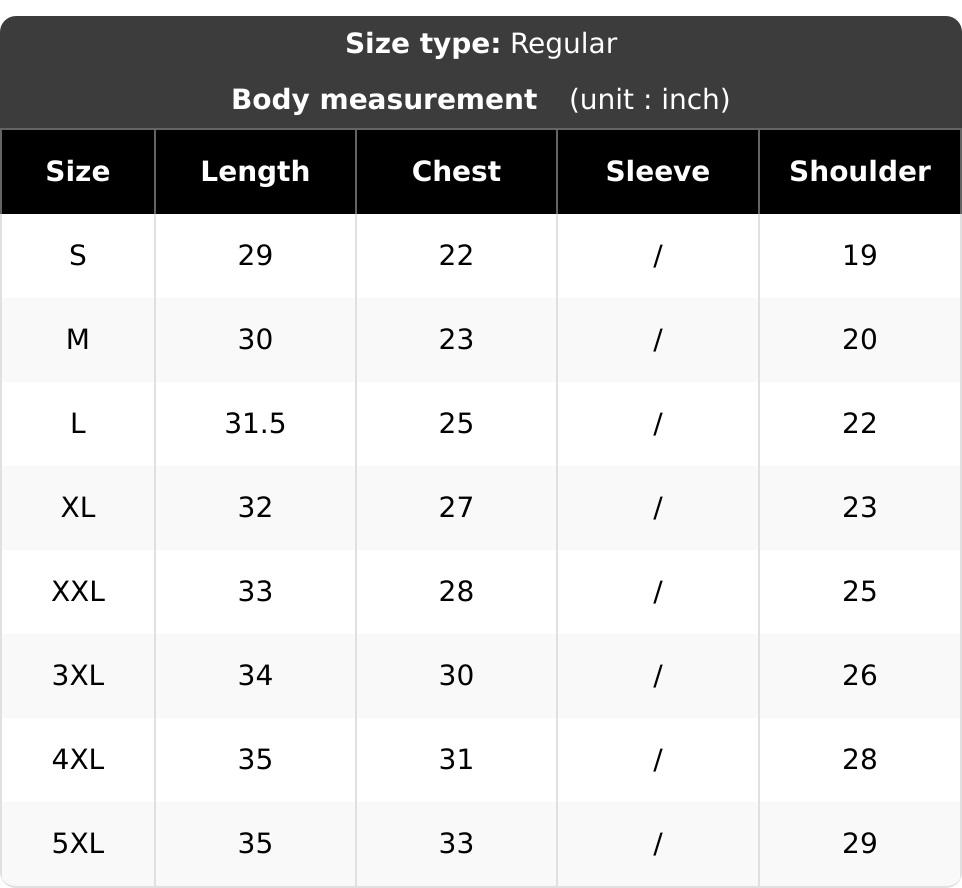Select the XL size row label
This screenshot has width=962, height=888.
(x=78, y=508)
